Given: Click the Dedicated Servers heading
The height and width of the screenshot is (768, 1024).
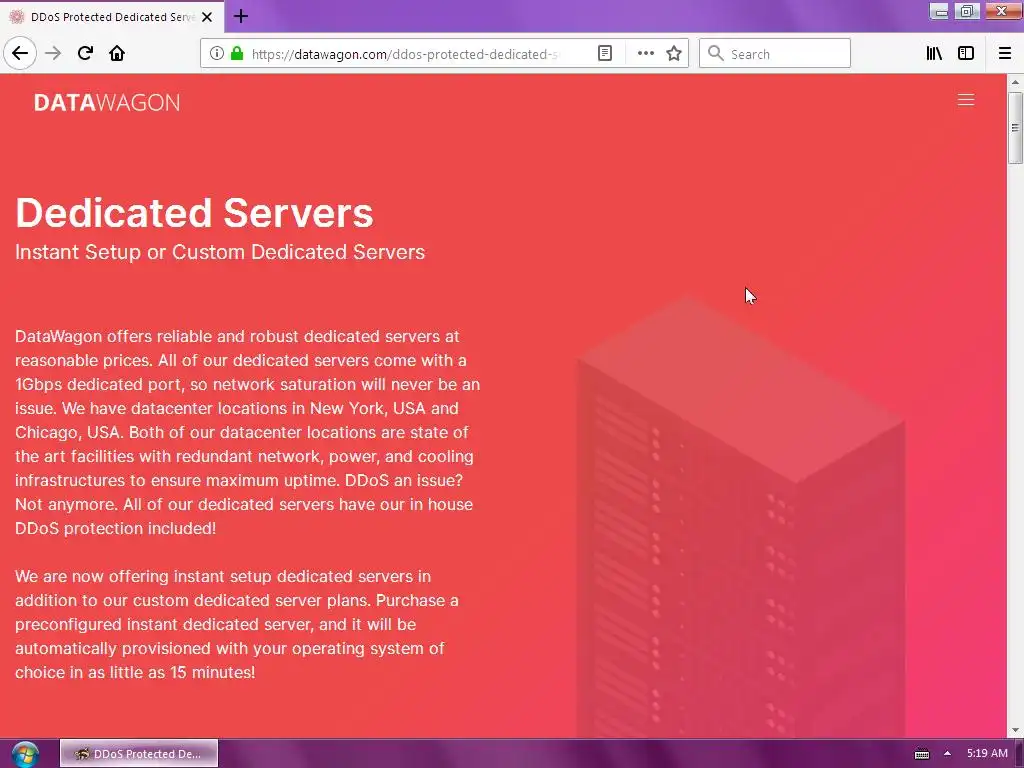Looking at the screenshot, I should [x=194, y=213].
